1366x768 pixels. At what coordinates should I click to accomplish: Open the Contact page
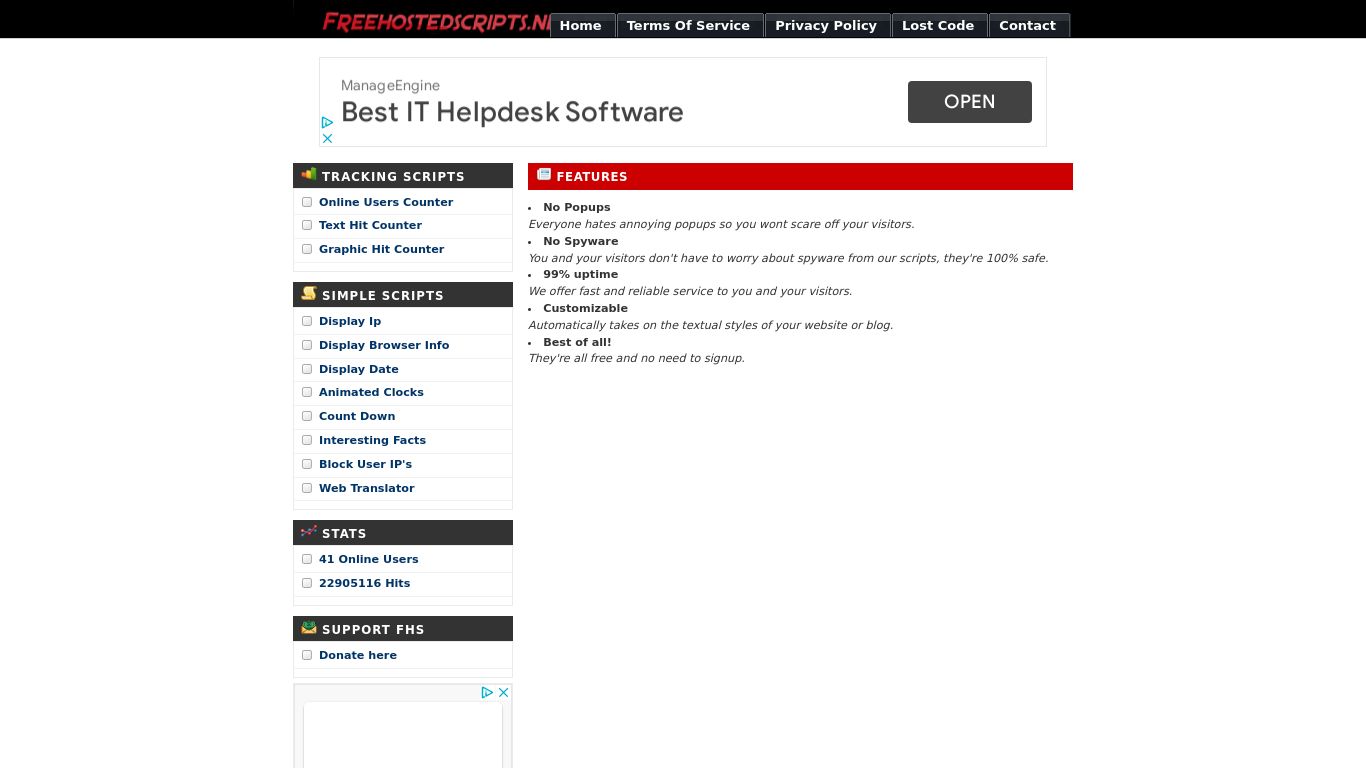point(1028,25)
